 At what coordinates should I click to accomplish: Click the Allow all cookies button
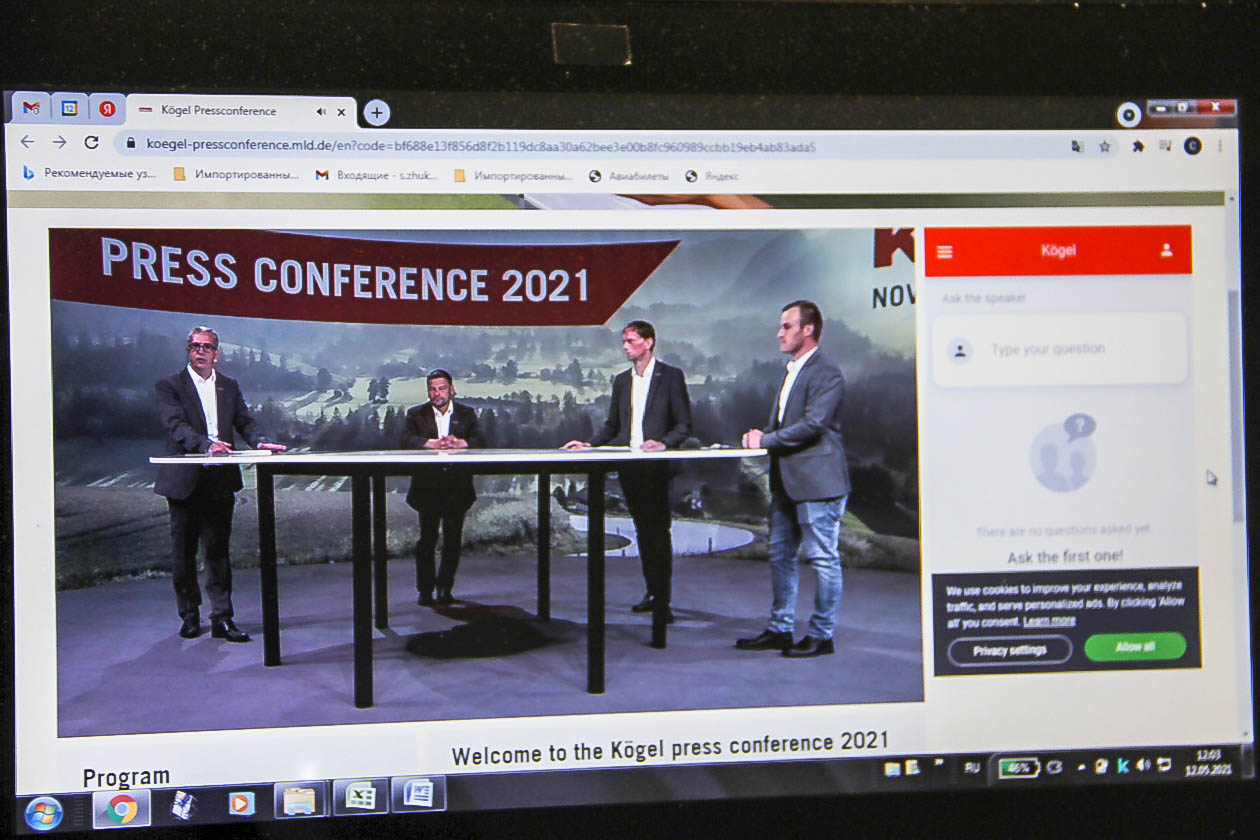(x=1135, y=647)
